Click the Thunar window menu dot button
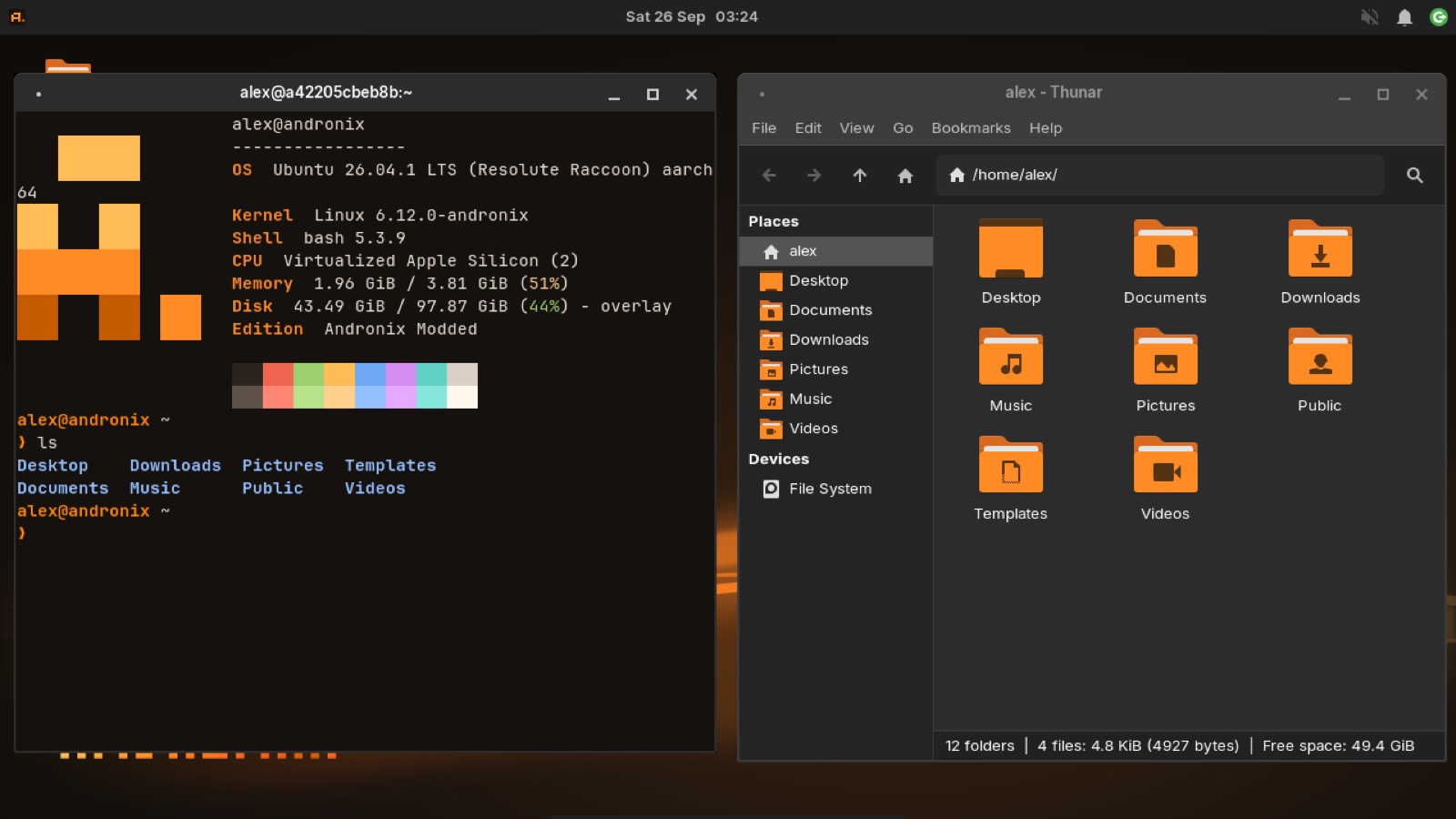The width and height of the screenshot is (1456, 819). pyautogui.click(x=762, y=94)
